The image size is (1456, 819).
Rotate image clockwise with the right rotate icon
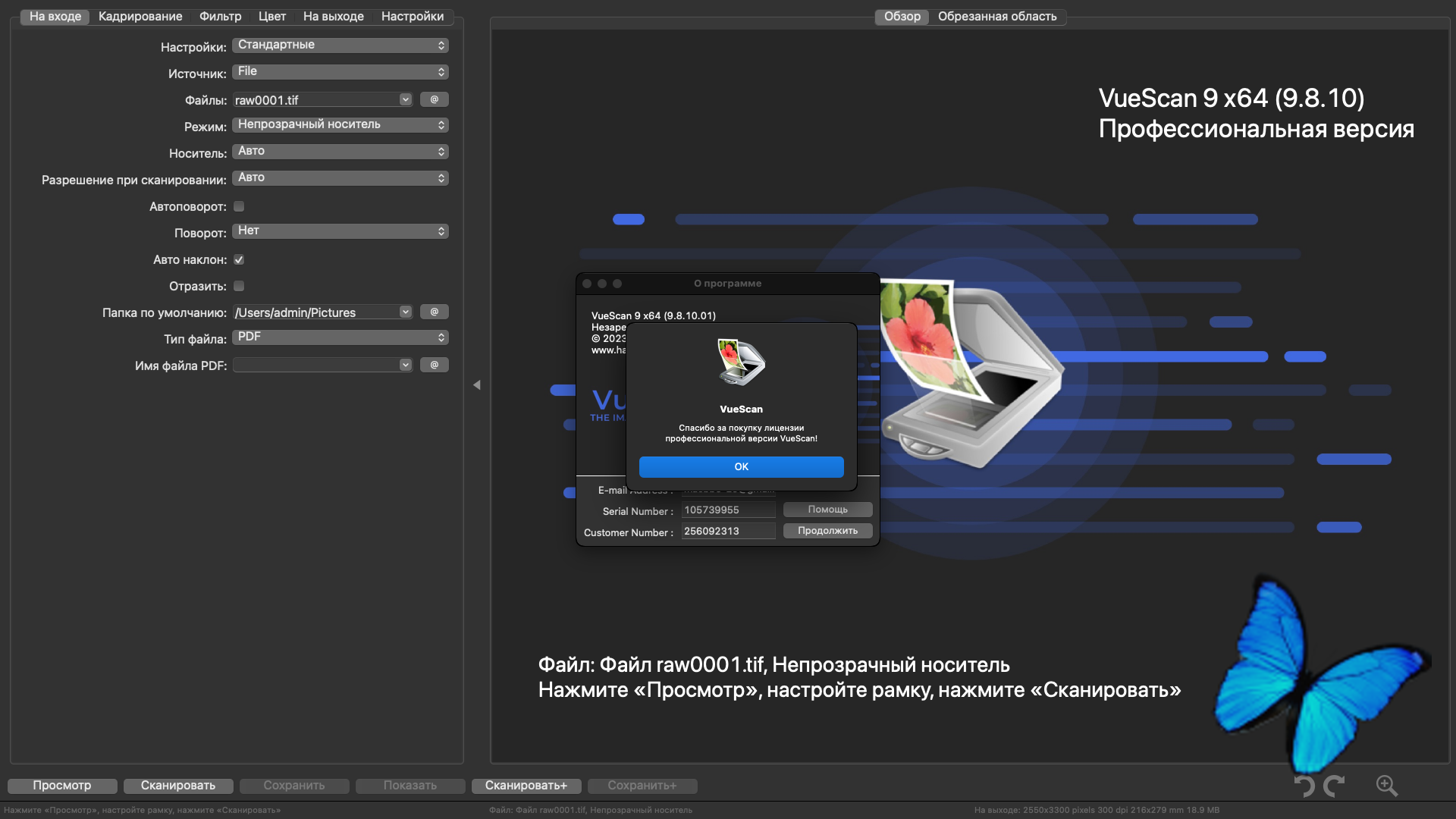[x=1335, y=786]
